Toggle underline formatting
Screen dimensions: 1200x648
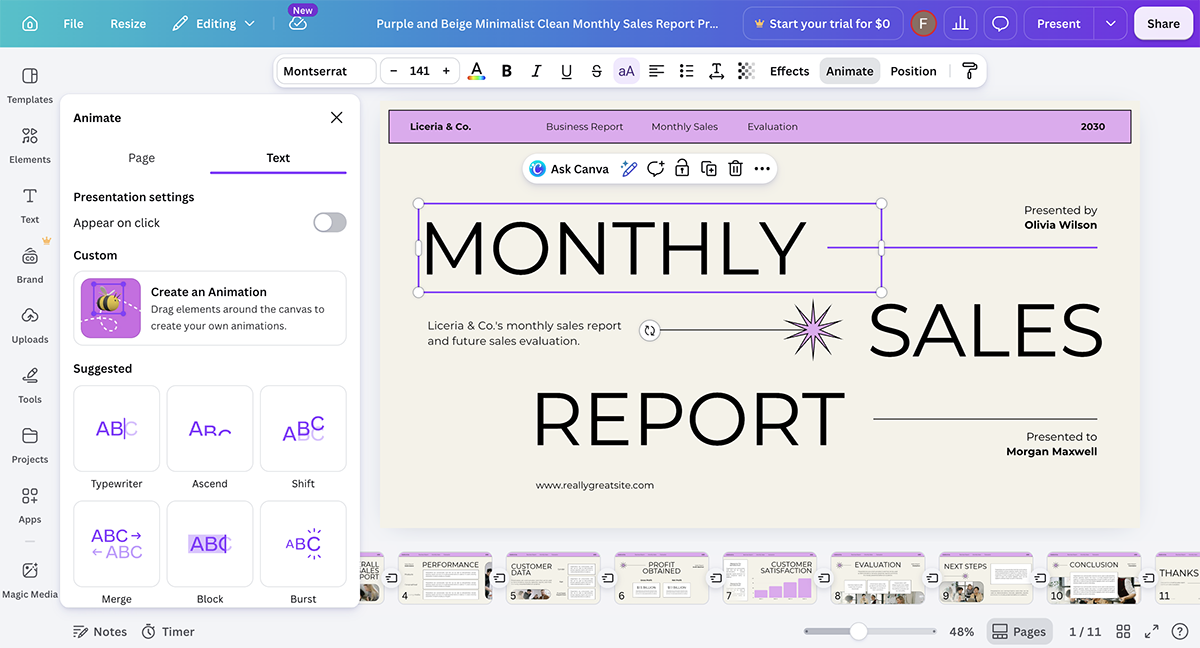tap(566, 71)
